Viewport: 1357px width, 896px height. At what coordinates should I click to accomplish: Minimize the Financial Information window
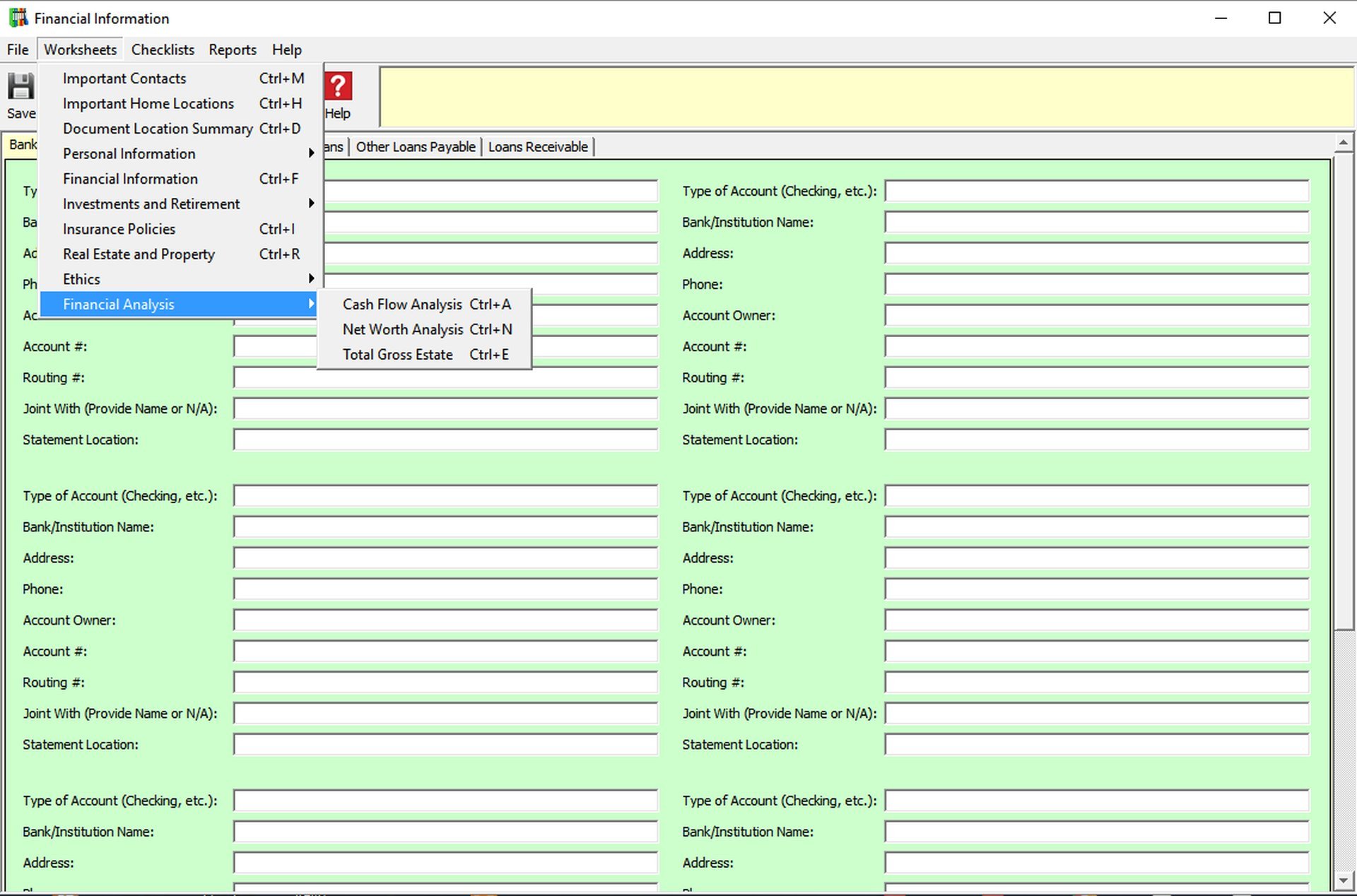[x=1221, y=18]
